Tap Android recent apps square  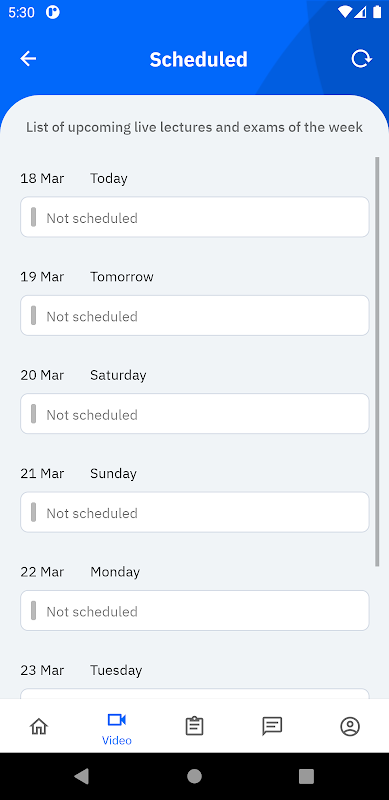(x=306, y=776)
